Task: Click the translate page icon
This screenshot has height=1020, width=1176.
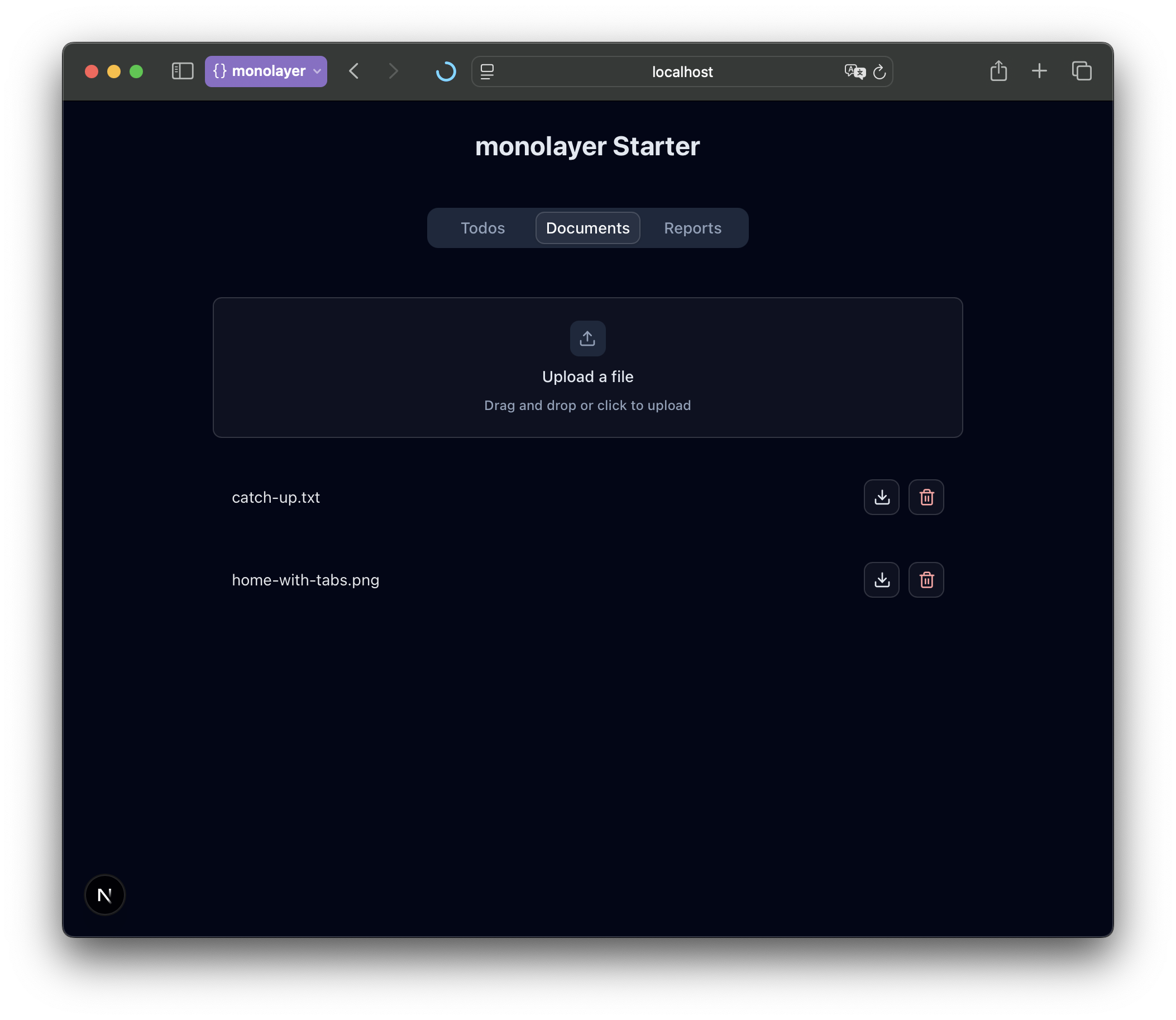Action: point(854,72)
